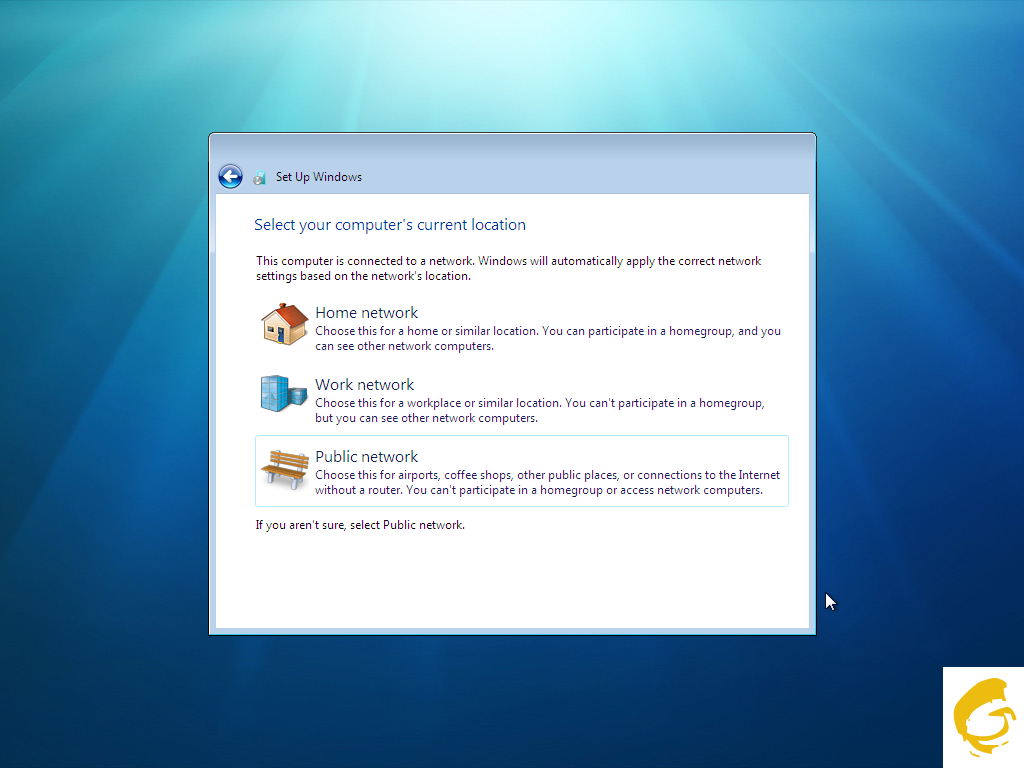Click the yellow logo in the screen corner
Screen dimensions: 1024x768
(x=984, y=718)
